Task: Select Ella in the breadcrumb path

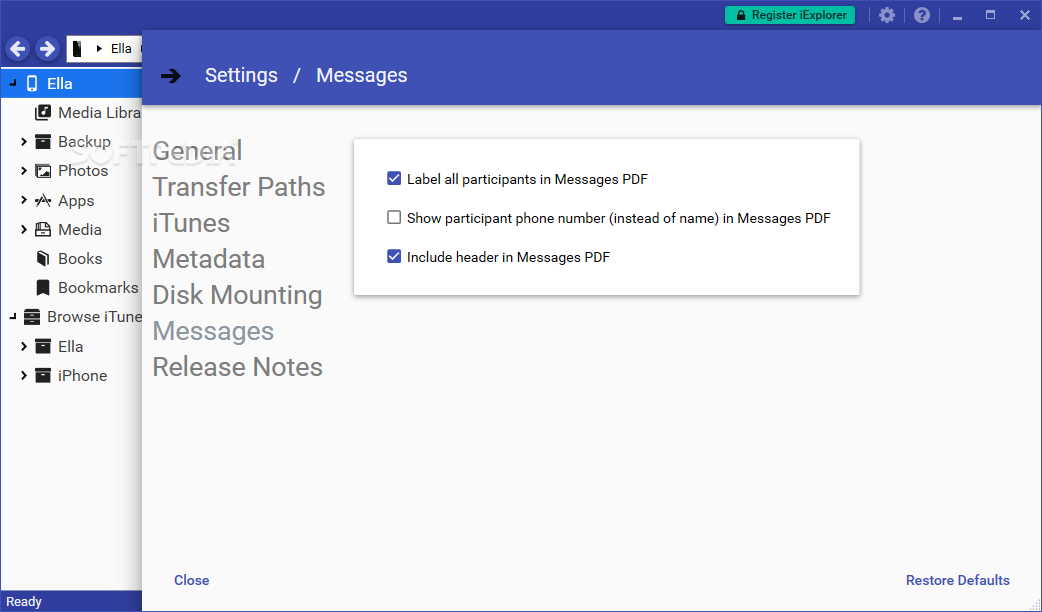Action: [x=121, y=49]
